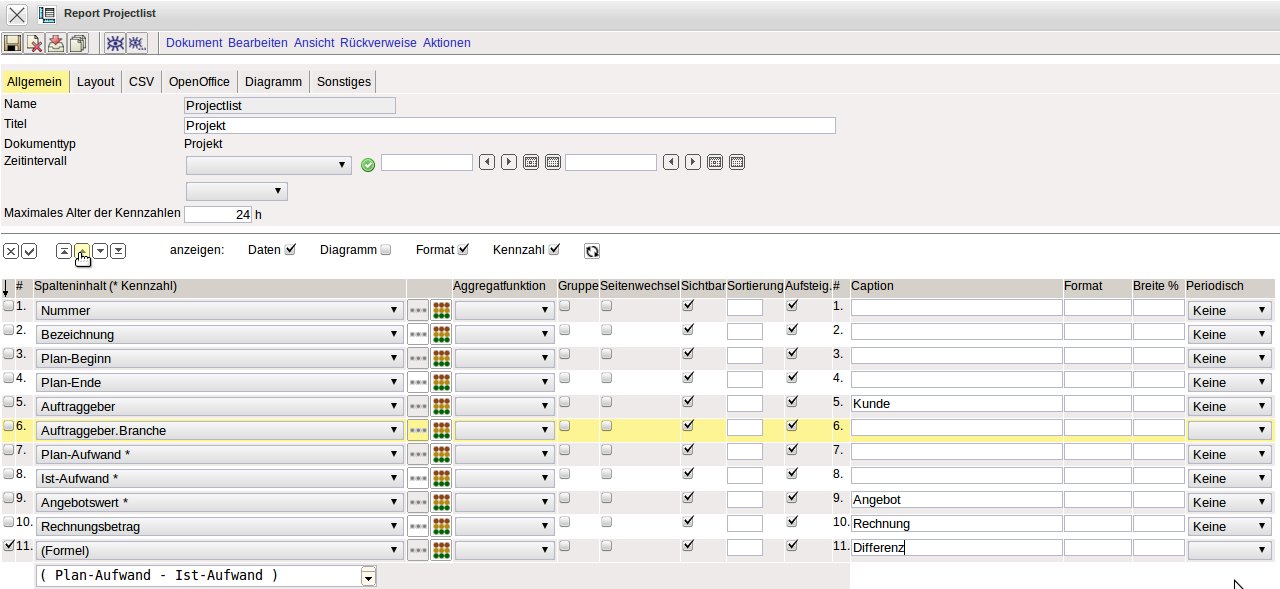Viewport: 1280px width, 589px height.
Task: Expand the Zeitintervall dropdown
Action: [x=268, y=164]
